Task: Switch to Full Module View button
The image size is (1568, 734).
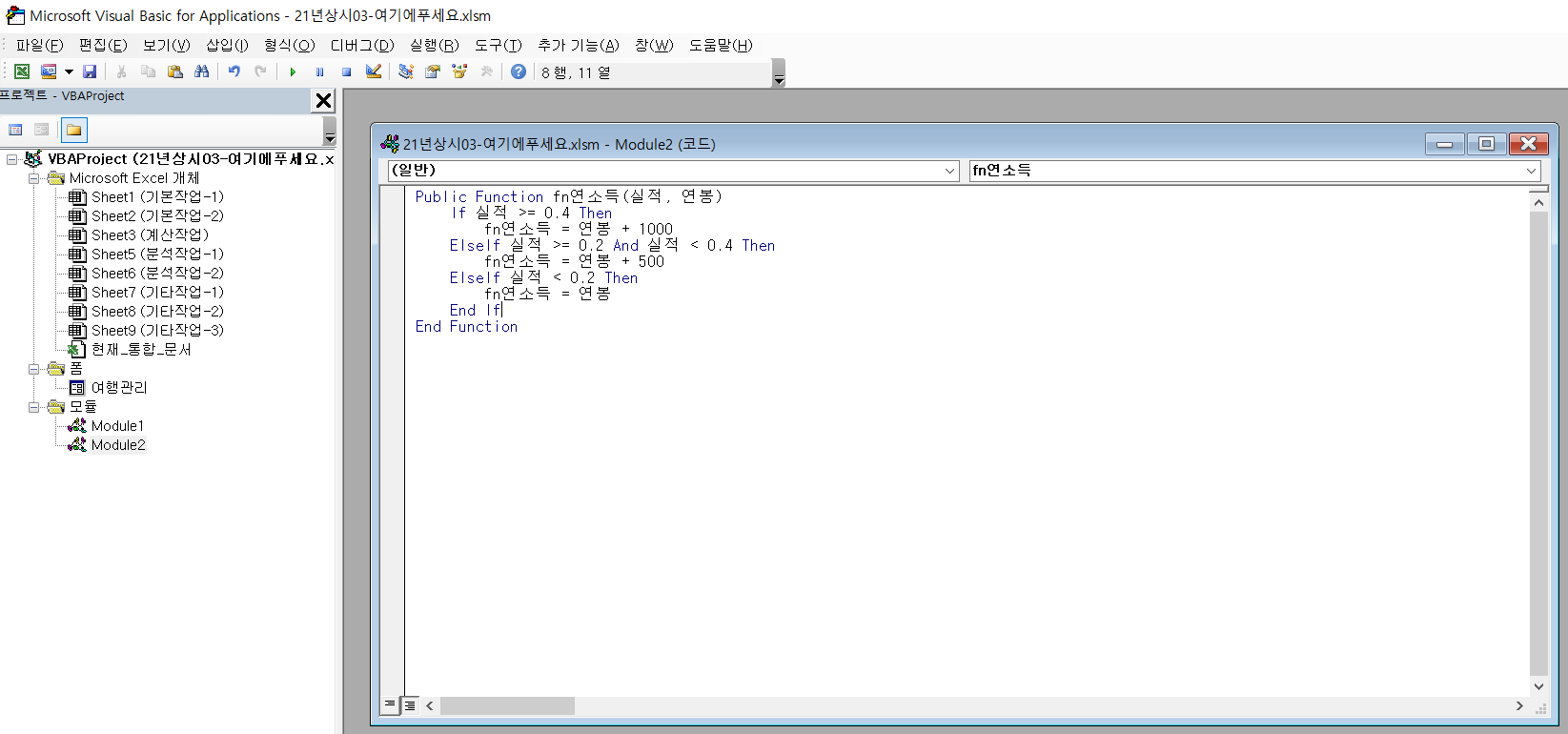Action: point(410,705)
